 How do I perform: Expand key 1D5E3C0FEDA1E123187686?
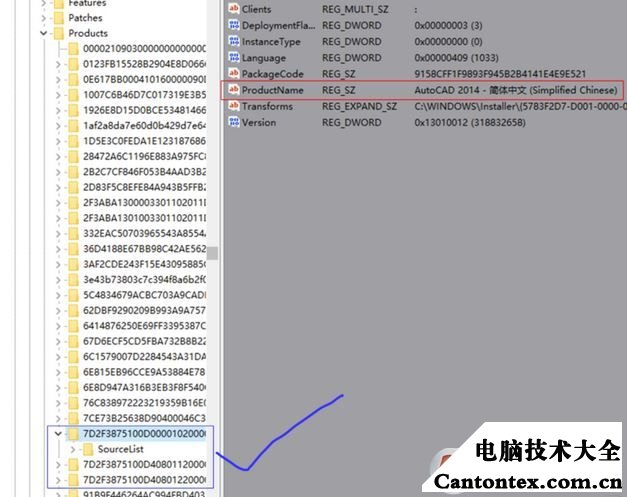point(58,141)
